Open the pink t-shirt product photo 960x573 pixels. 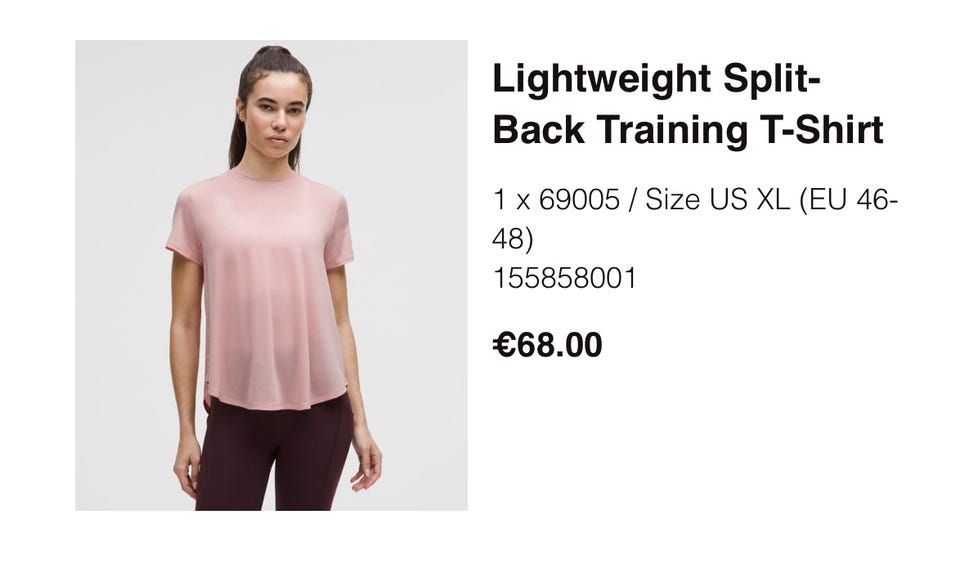271,275
